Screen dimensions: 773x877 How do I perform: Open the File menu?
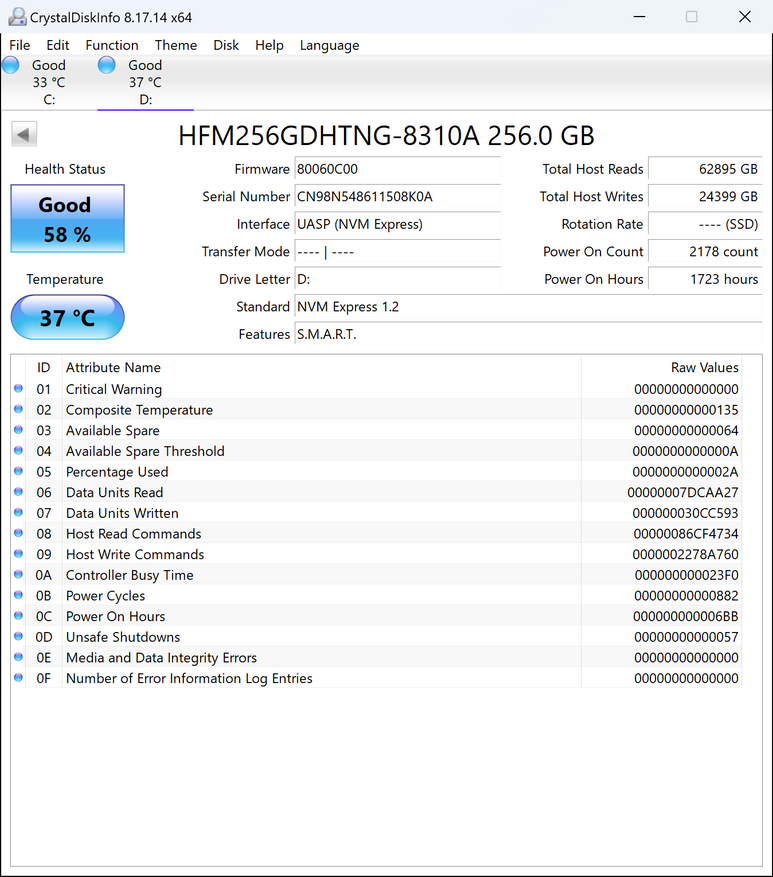point(20,45)
